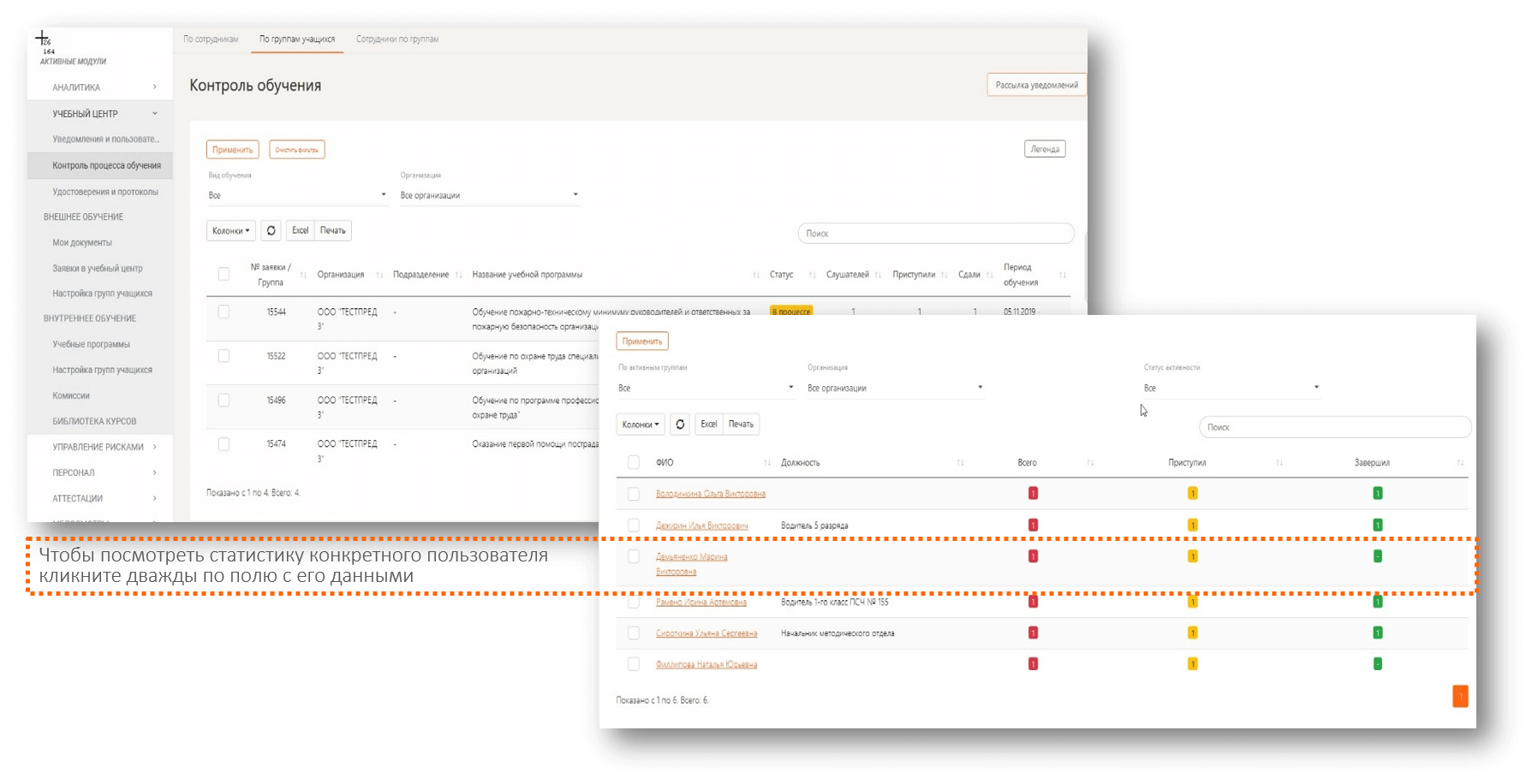Click green Завершил badge for Володичкина Ольга
Viewport: 1532px width, 784px height.
point(1377,493)
